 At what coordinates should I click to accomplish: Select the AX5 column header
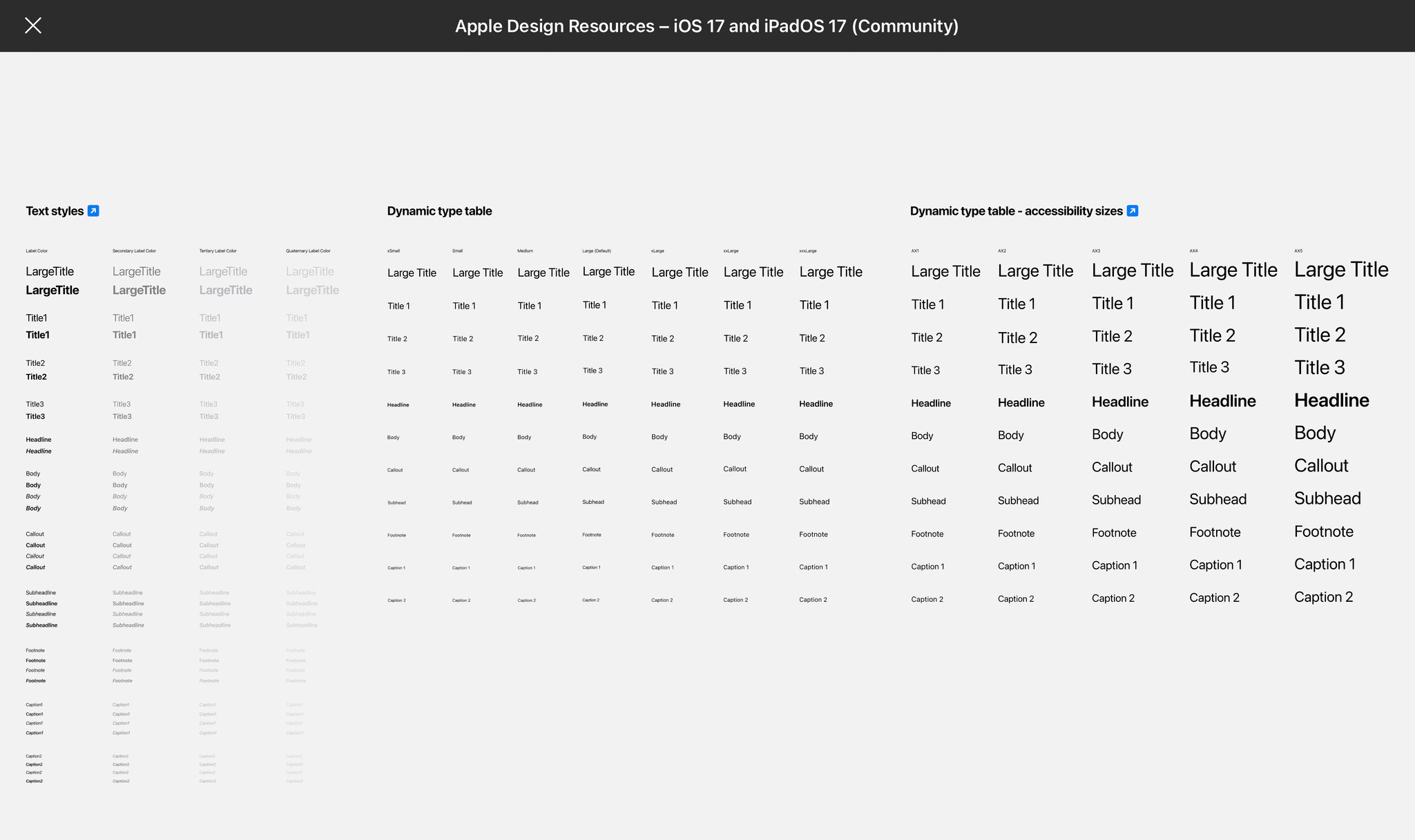click(x=1298, y=251)
